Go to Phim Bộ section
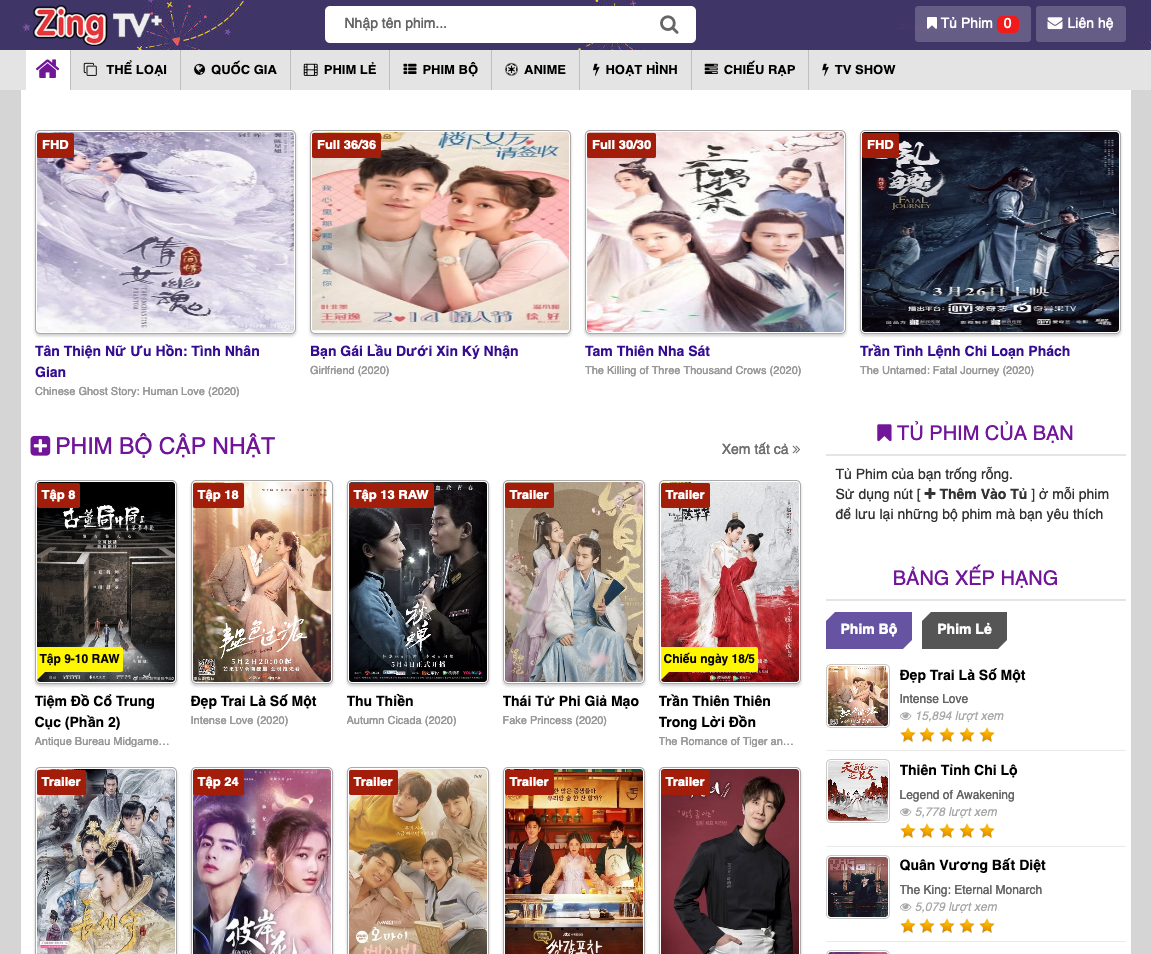Image resolution: width=1151 pixels, height=954 pixels. pyautogui.click(x=440, y=70)
